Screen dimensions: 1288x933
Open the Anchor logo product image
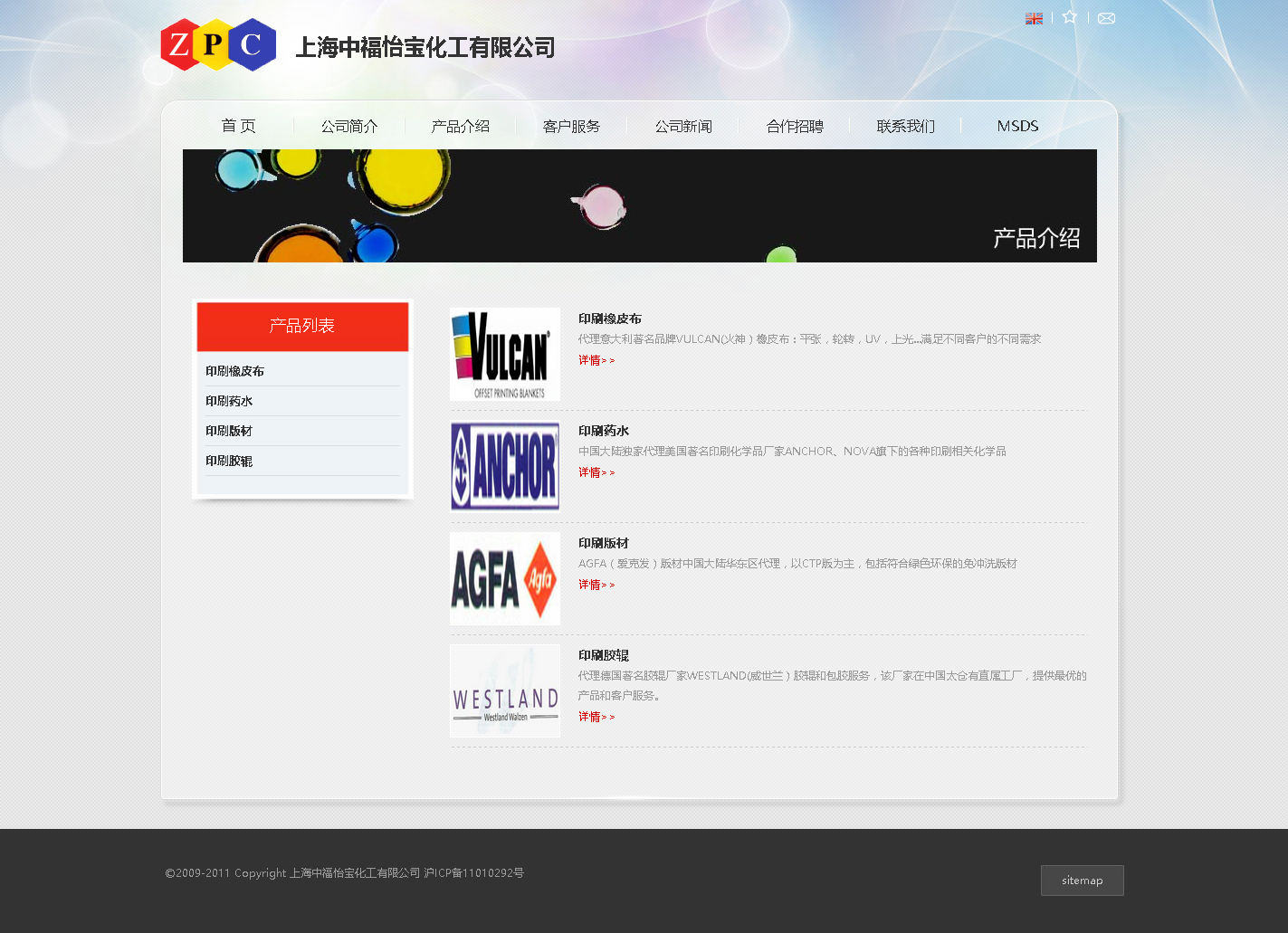(x=505, y=466)
